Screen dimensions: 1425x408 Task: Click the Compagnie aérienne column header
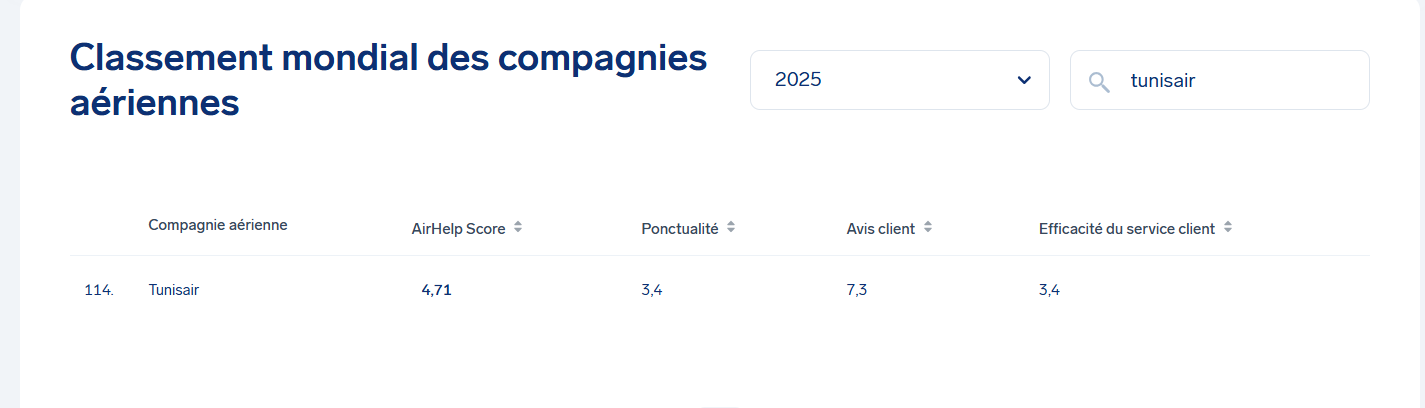coord(218,225)
